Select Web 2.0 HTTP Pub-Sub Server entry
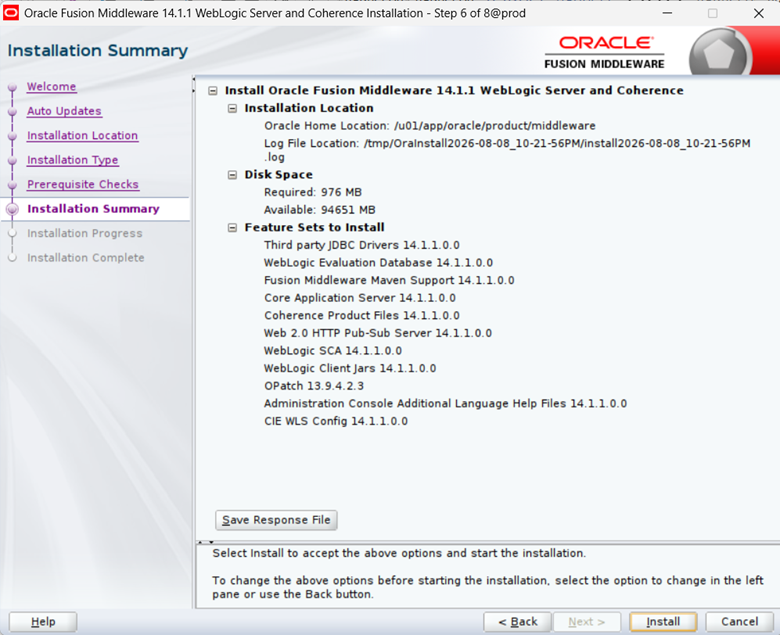Viewport: 780px width, 635px height. click(x=378, y=333)
